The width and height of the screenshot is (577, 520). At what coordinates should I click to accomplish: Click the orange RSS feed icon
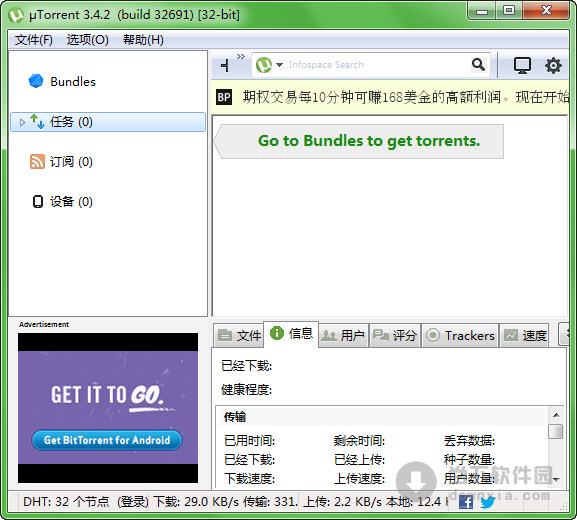pyautogui.click(x=37, y=162)
